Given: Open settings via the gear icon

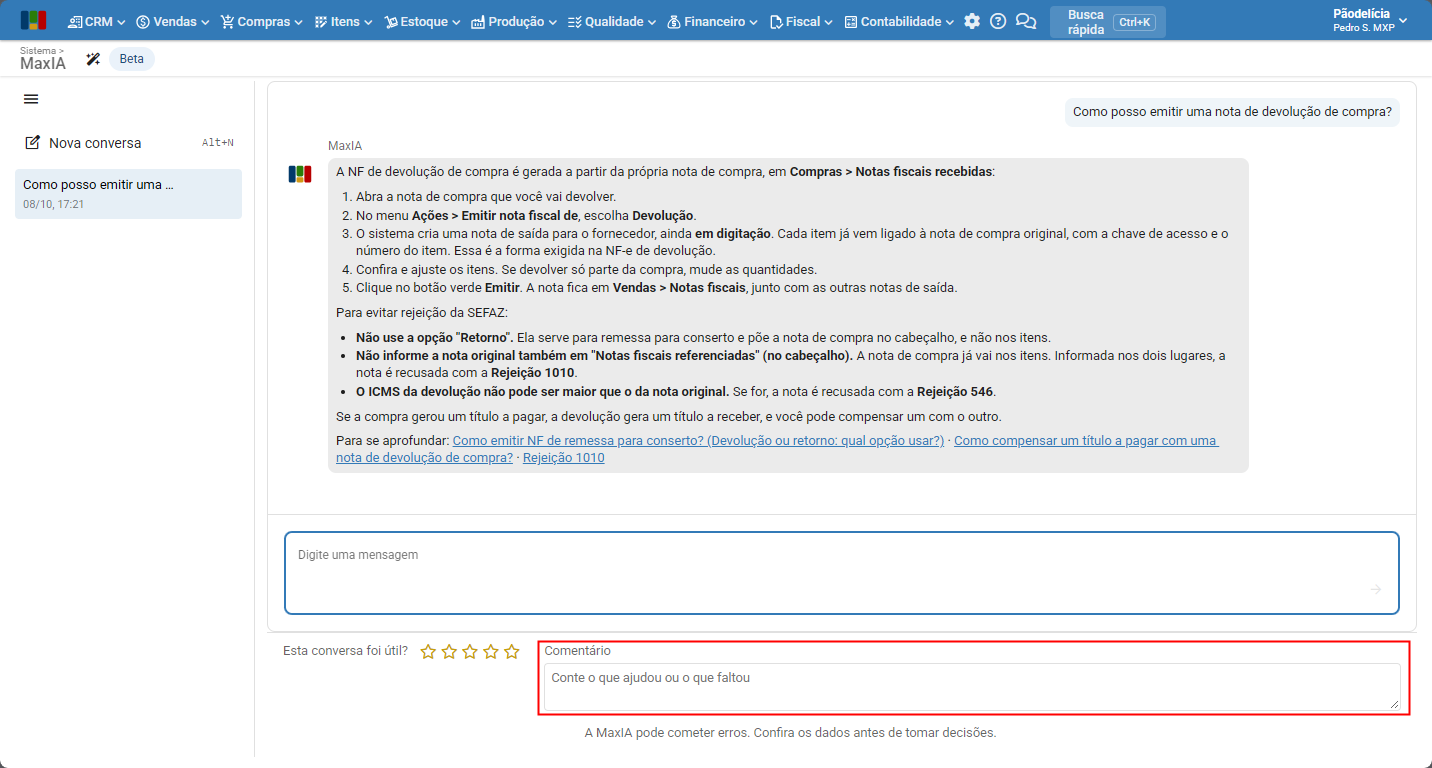Looking at the screenshot, I should pos(972,21).
